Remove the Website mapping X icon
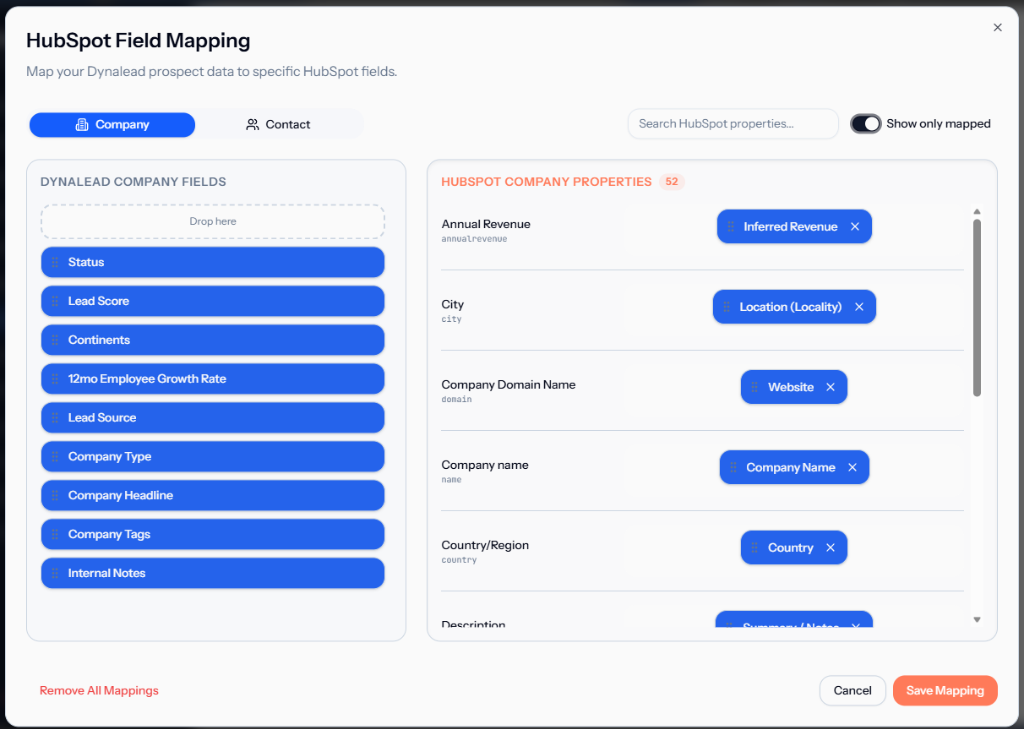The height and width of the screenshot is (729, 1024). [x=831, y=387]
